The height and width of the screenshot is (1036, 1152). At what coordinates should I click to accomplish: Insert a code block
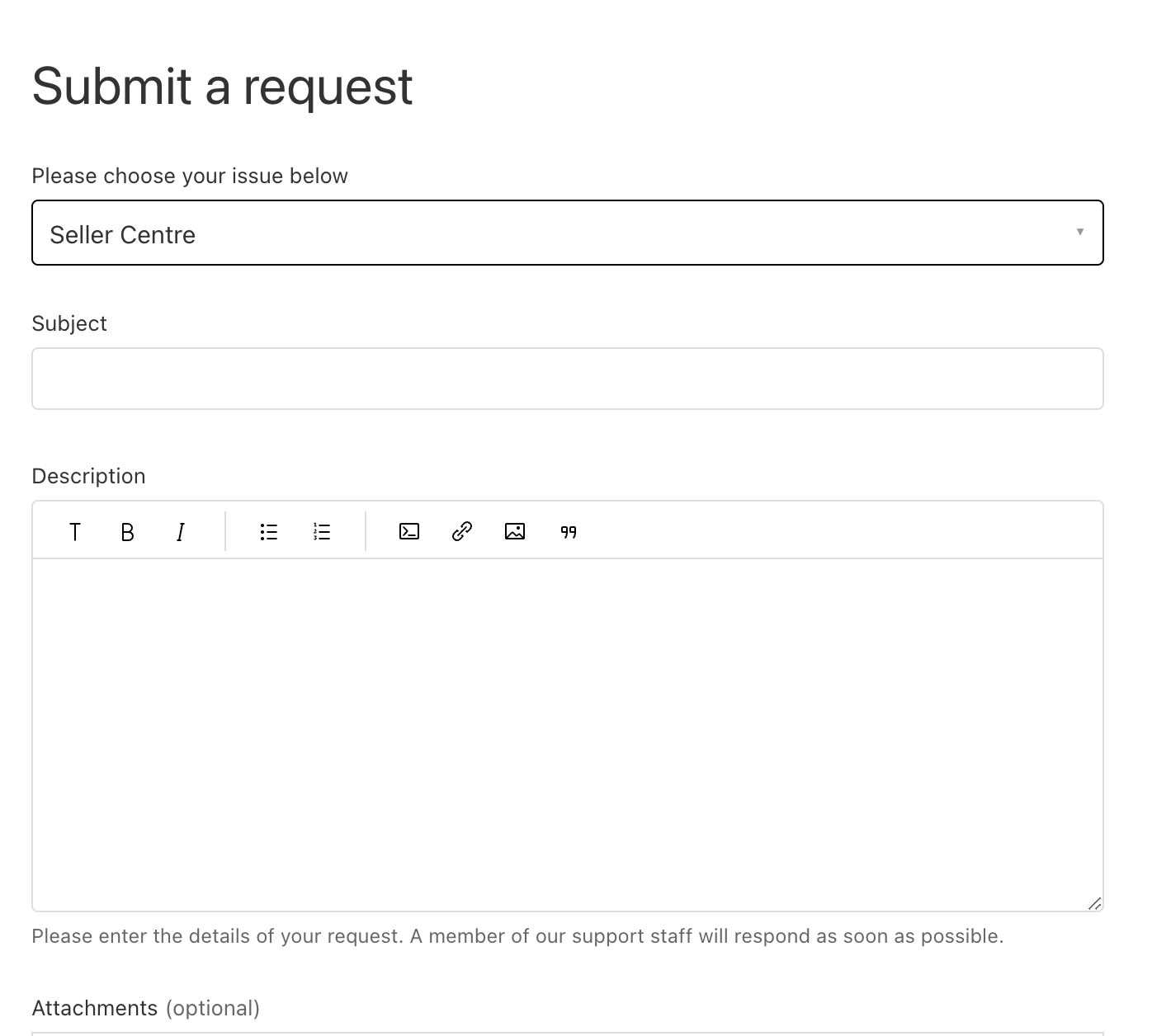click(x=409, y=532)
